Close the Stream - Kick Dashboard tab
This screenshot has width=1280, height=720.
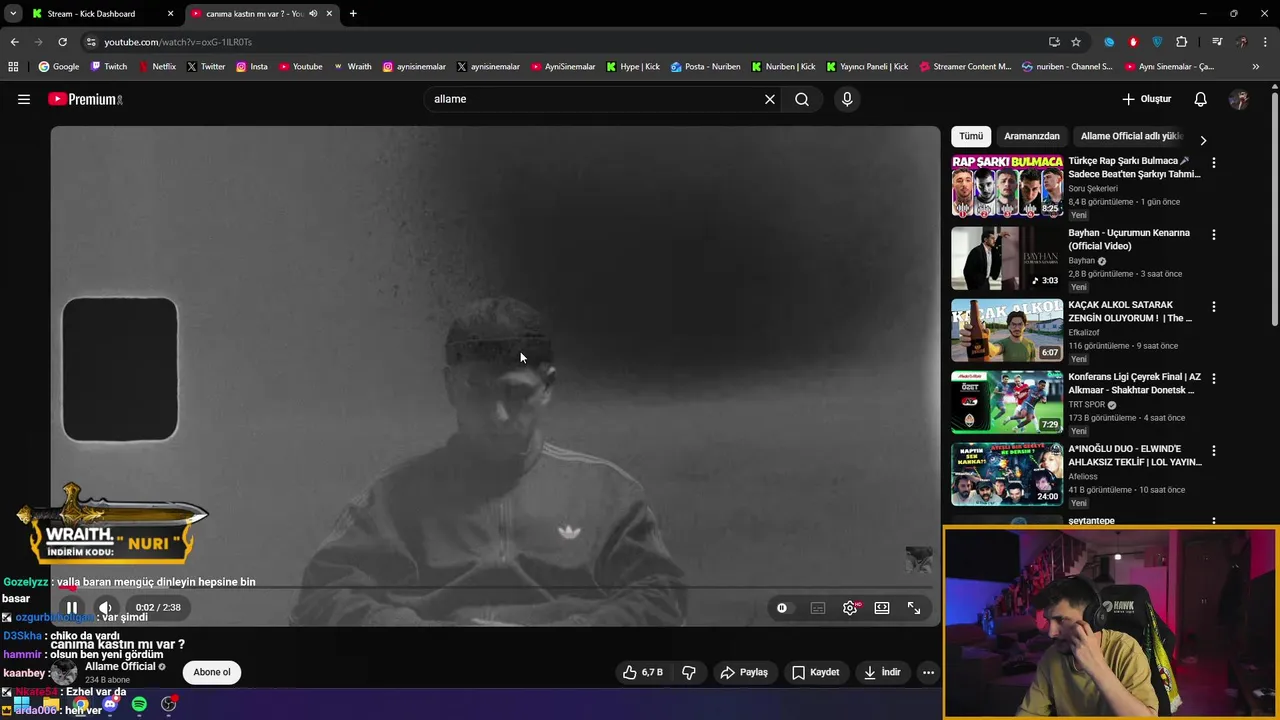click(x=170, y=14)
